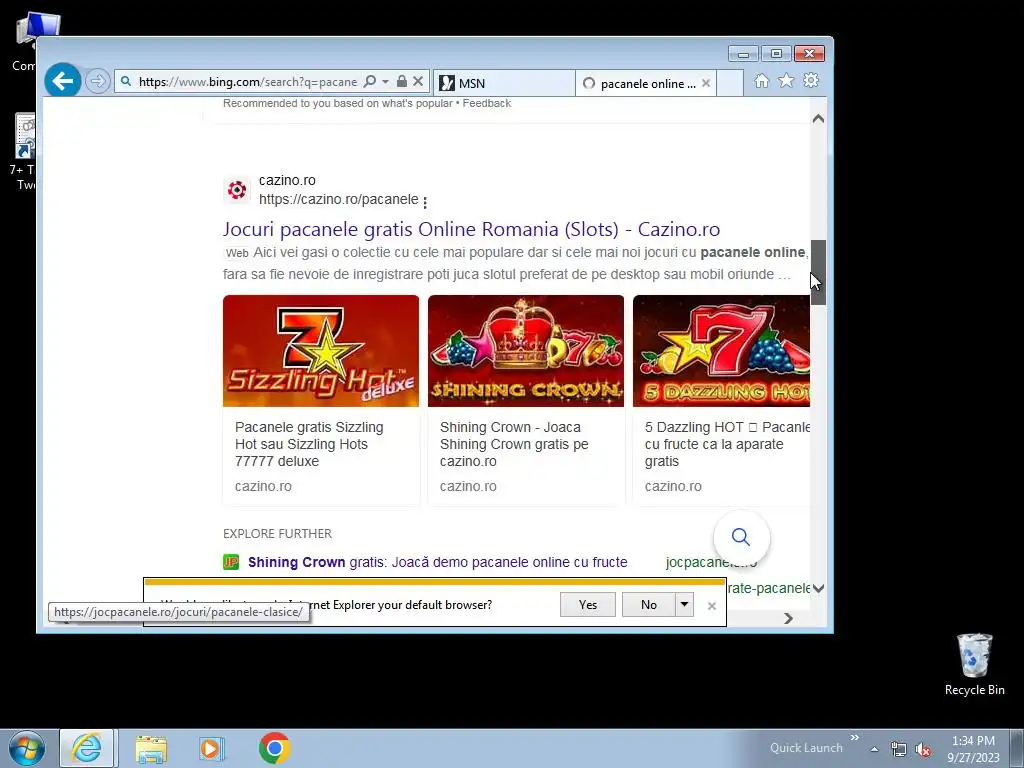Image resolution: width=1024 pixels, height=768 pixels.
Task: Open Windows Explorer from taskbar
Action: [x=151, y=748]
